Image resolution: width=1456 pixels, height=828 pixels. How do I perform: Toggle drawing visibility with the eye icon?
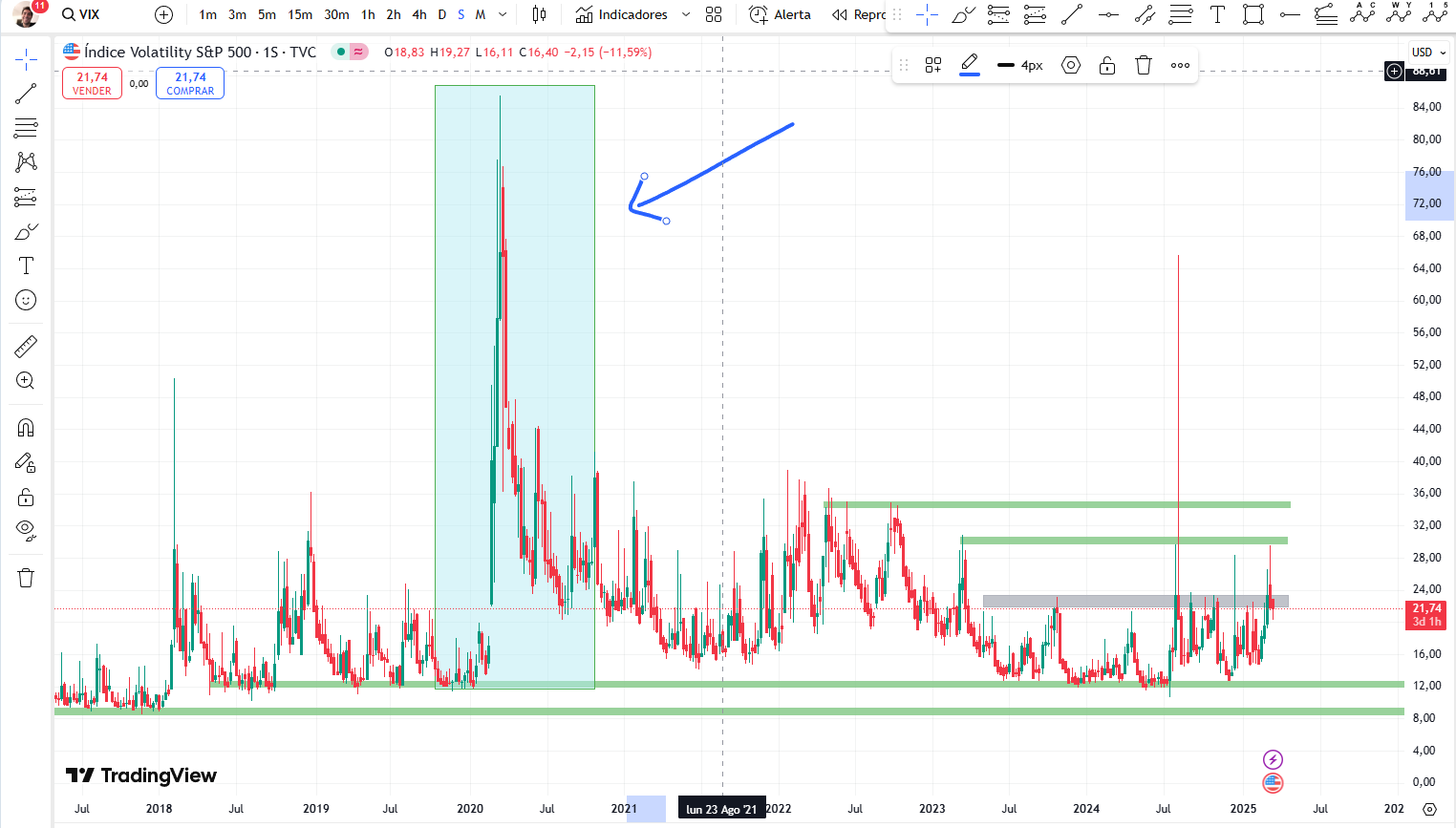(x=25, y=530)
